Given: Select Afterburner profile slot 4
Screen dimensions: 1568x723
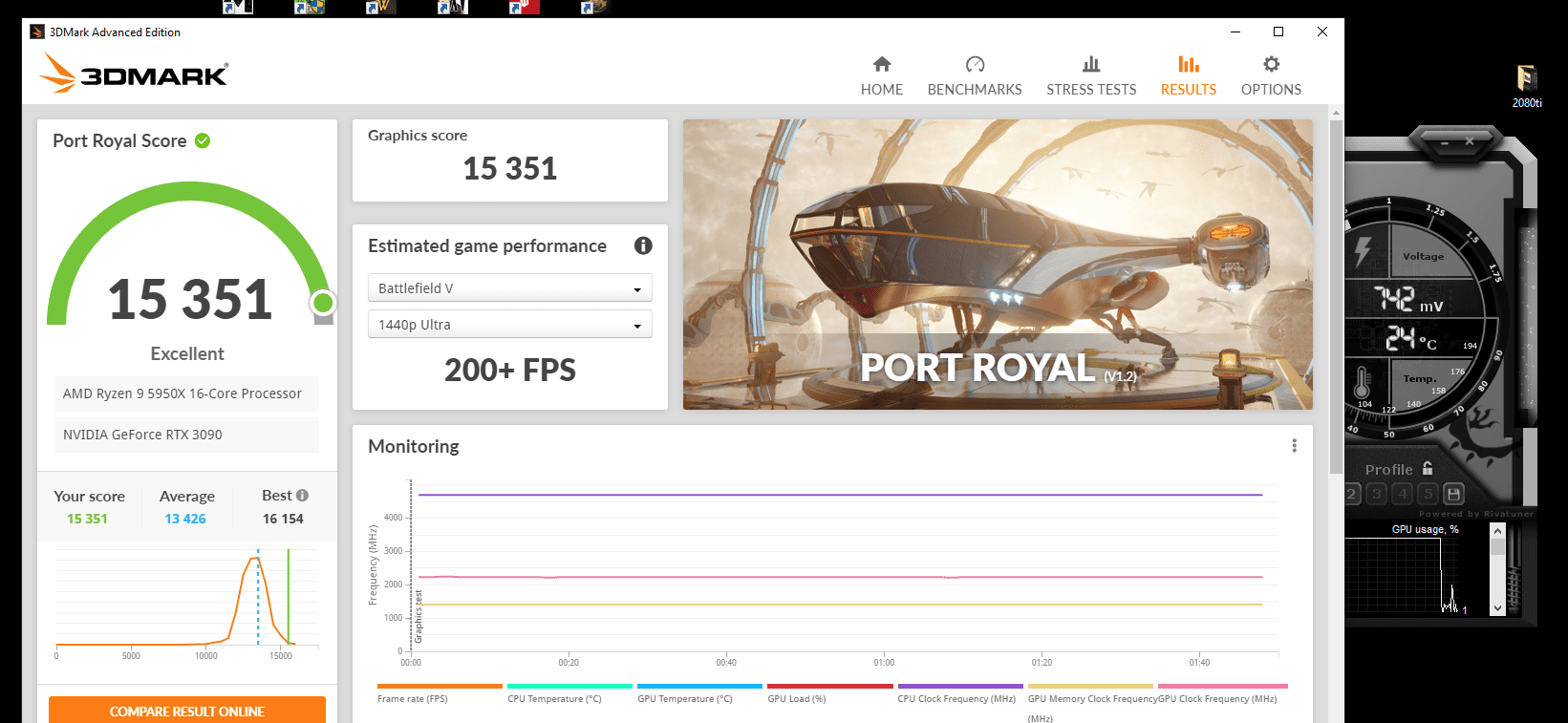Looking at the screenshot, I should coord(1402,494).
